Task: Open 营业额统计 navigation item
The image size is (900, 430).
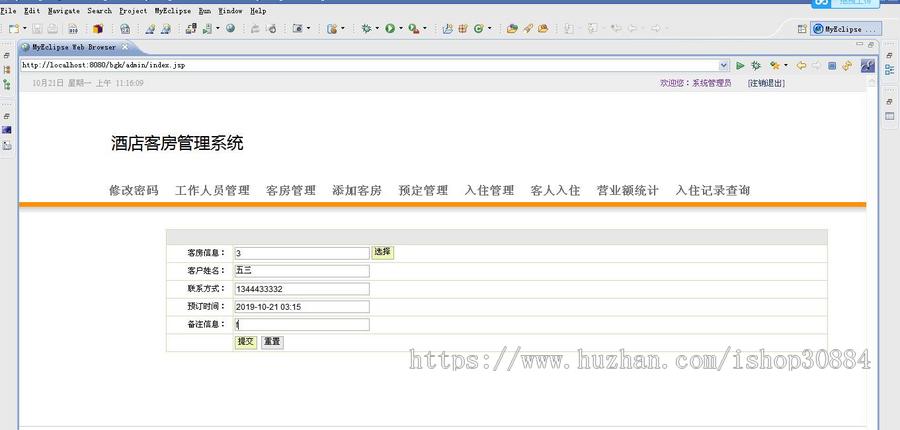Action: coord(628,191)
